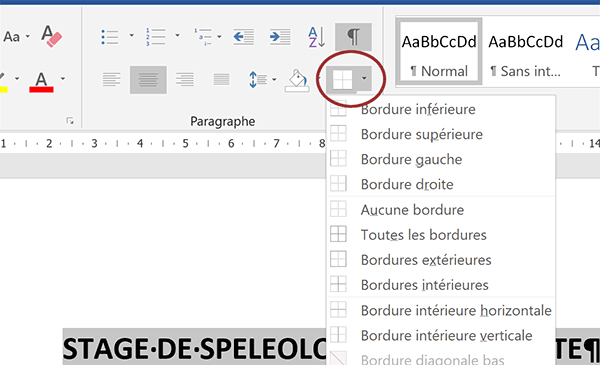
Task: Toggle center alignment
Action: 148,80
